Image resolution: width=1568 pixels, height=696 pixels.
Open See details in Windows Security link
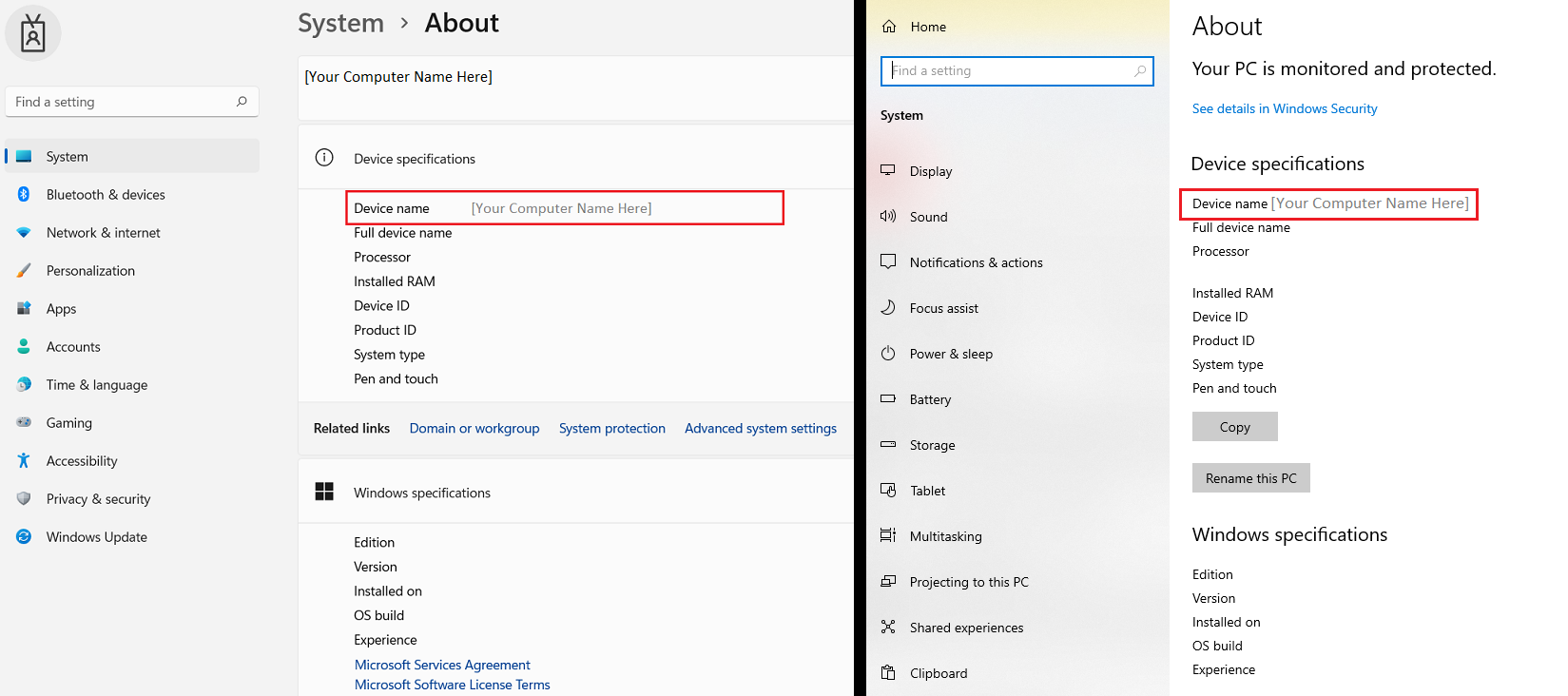[x=1284, y=108]
